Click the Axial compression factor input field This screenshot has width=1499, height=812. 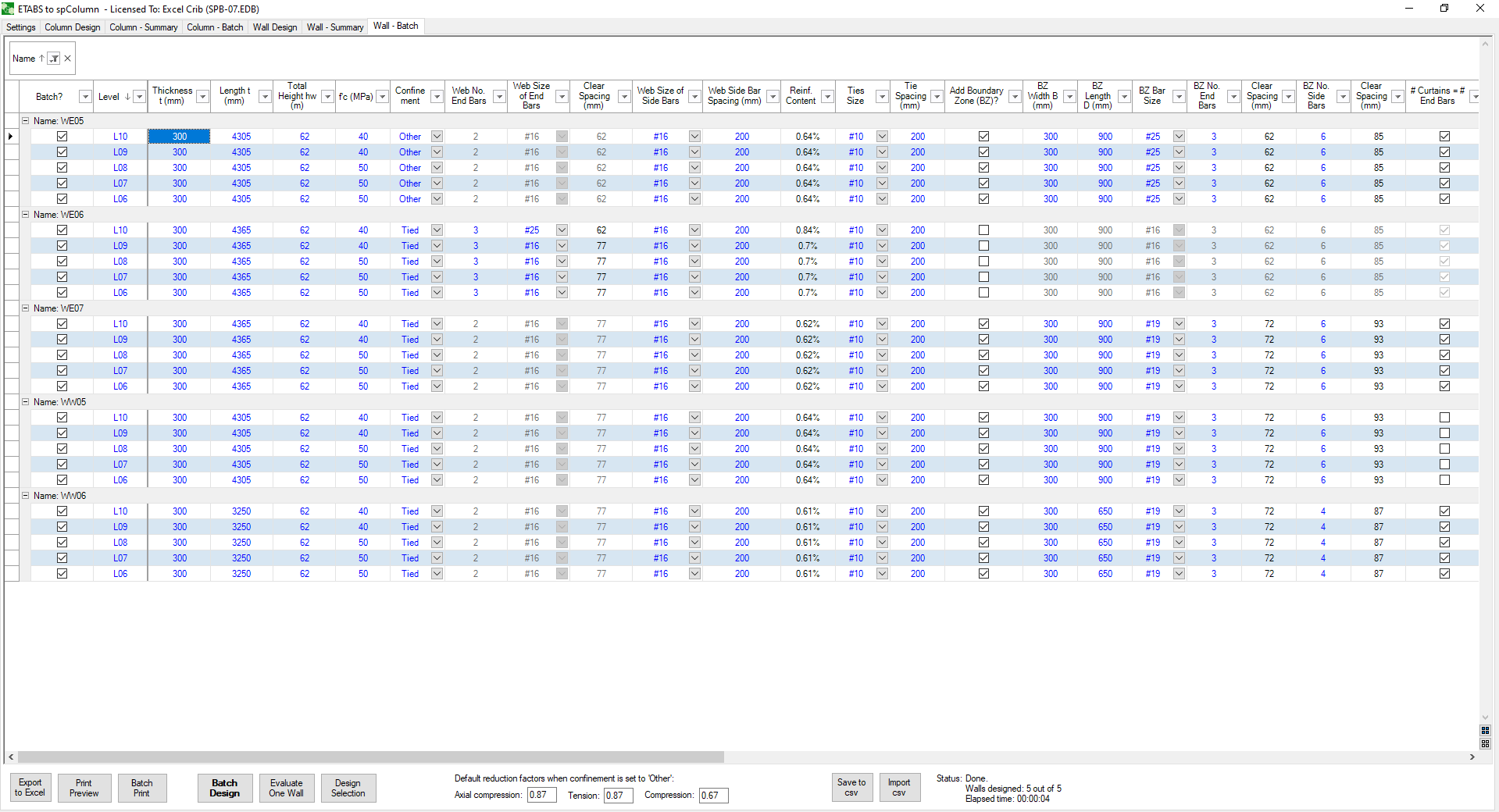pyautogui.click(x=541, y=795)
